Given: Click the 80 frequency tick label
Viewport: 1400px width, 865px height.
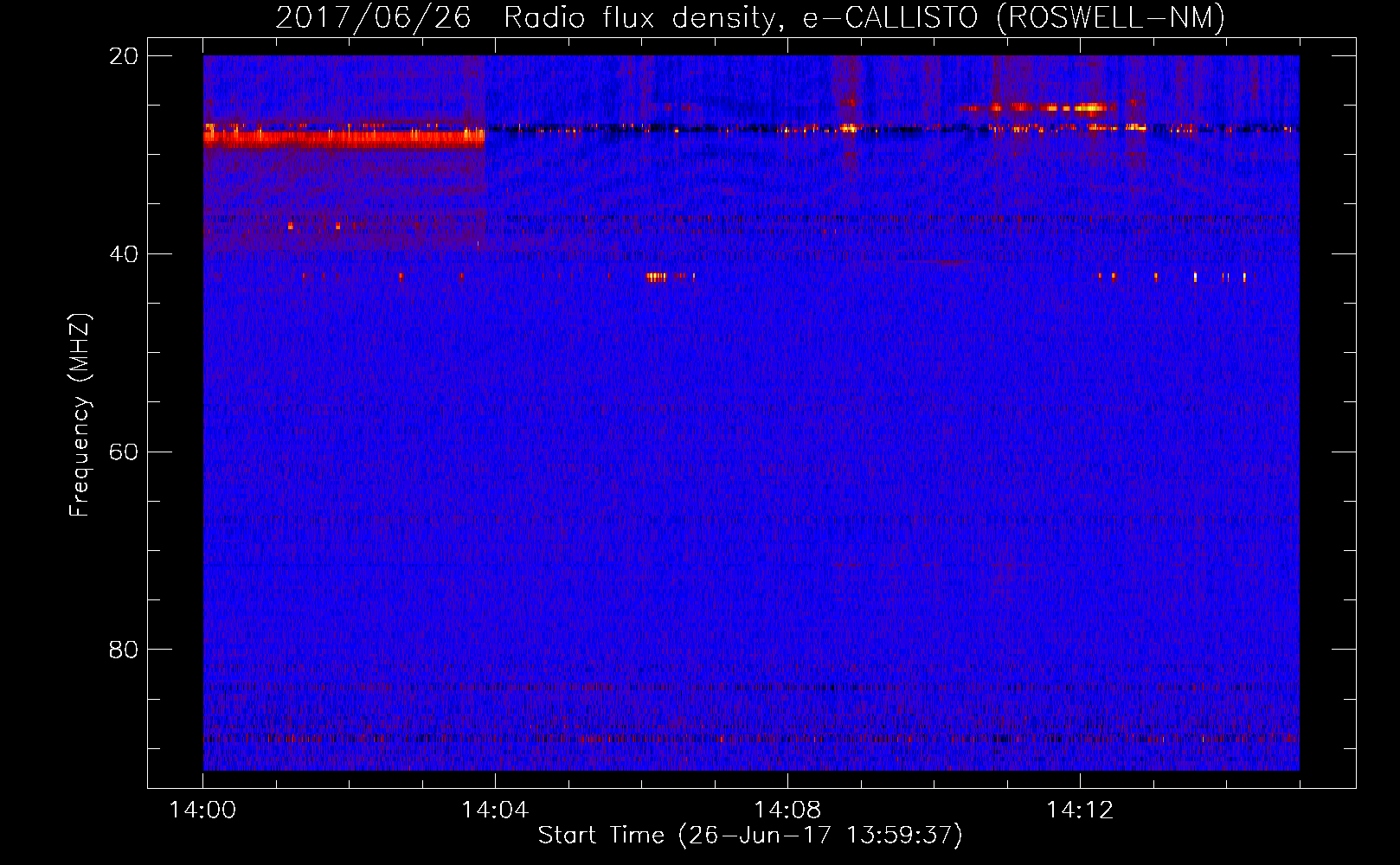Looking at the screenshot, I should click(x=125, y=650).
